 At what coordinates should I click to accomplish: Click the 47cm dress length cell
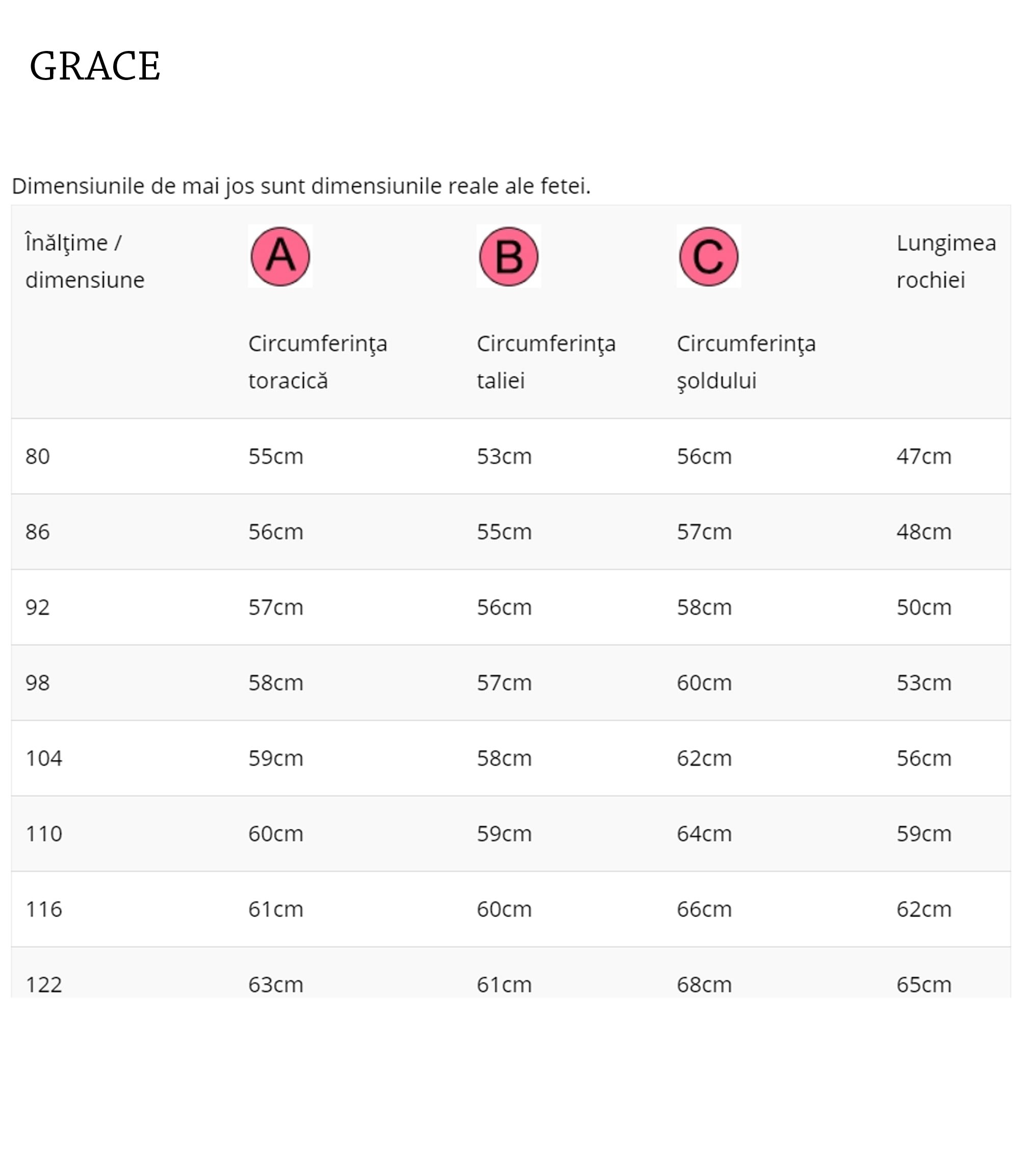coord(924,456)
